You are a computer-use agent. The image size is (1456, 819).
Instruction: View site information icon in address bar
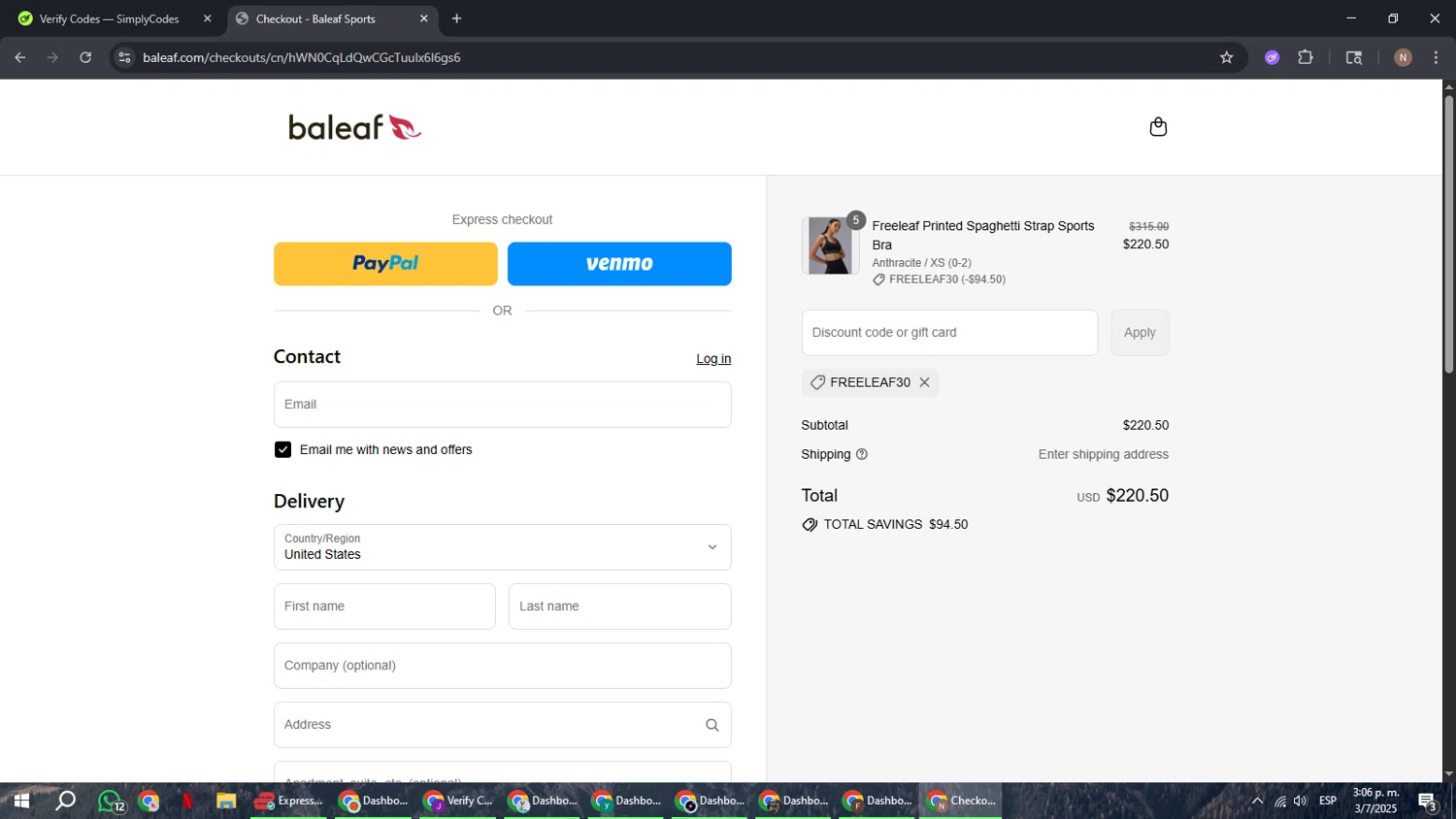coord(124,57)
